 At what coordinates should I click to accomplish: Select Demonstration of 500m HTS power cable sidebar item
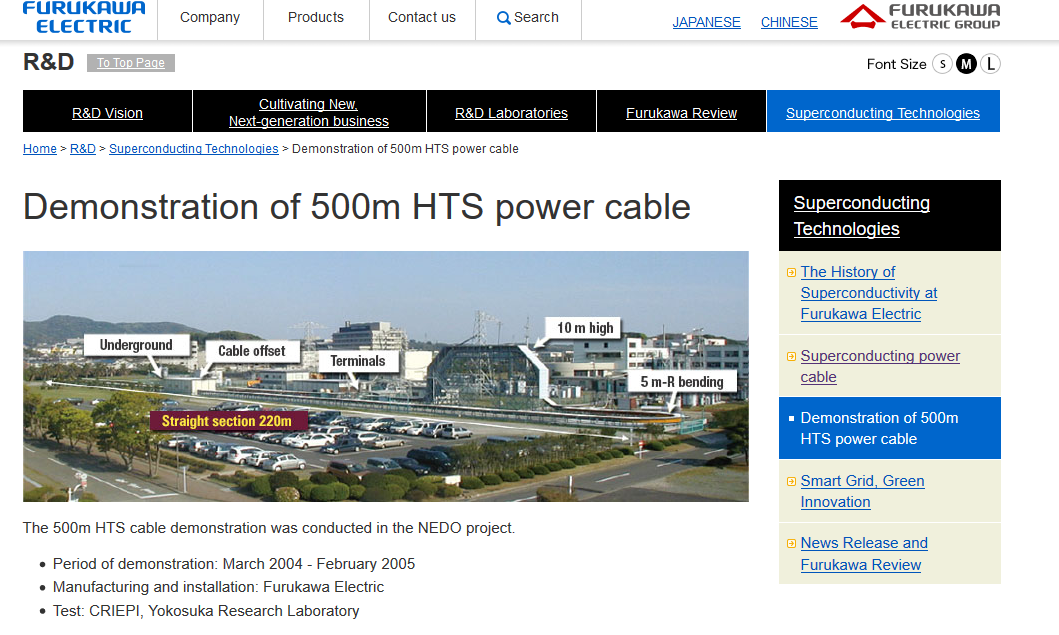[890, 428]
